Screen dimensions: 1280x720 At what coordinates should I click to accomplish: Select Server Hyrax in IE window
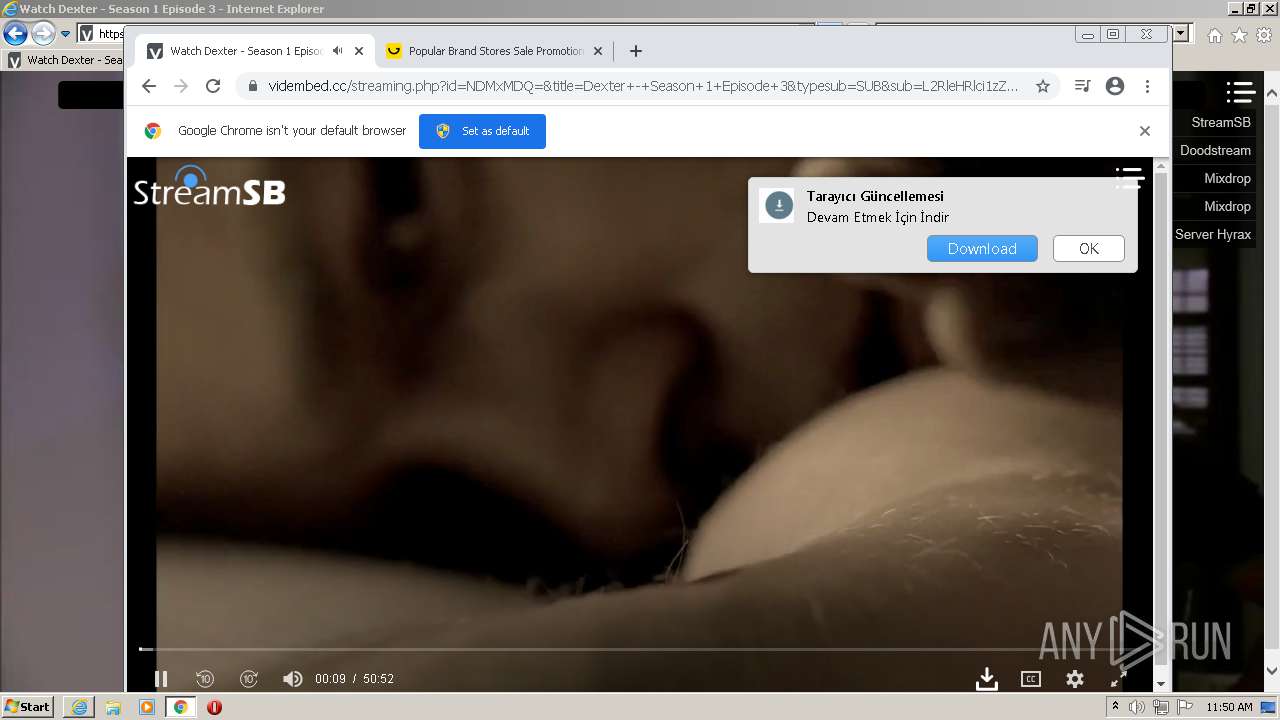1213,234
